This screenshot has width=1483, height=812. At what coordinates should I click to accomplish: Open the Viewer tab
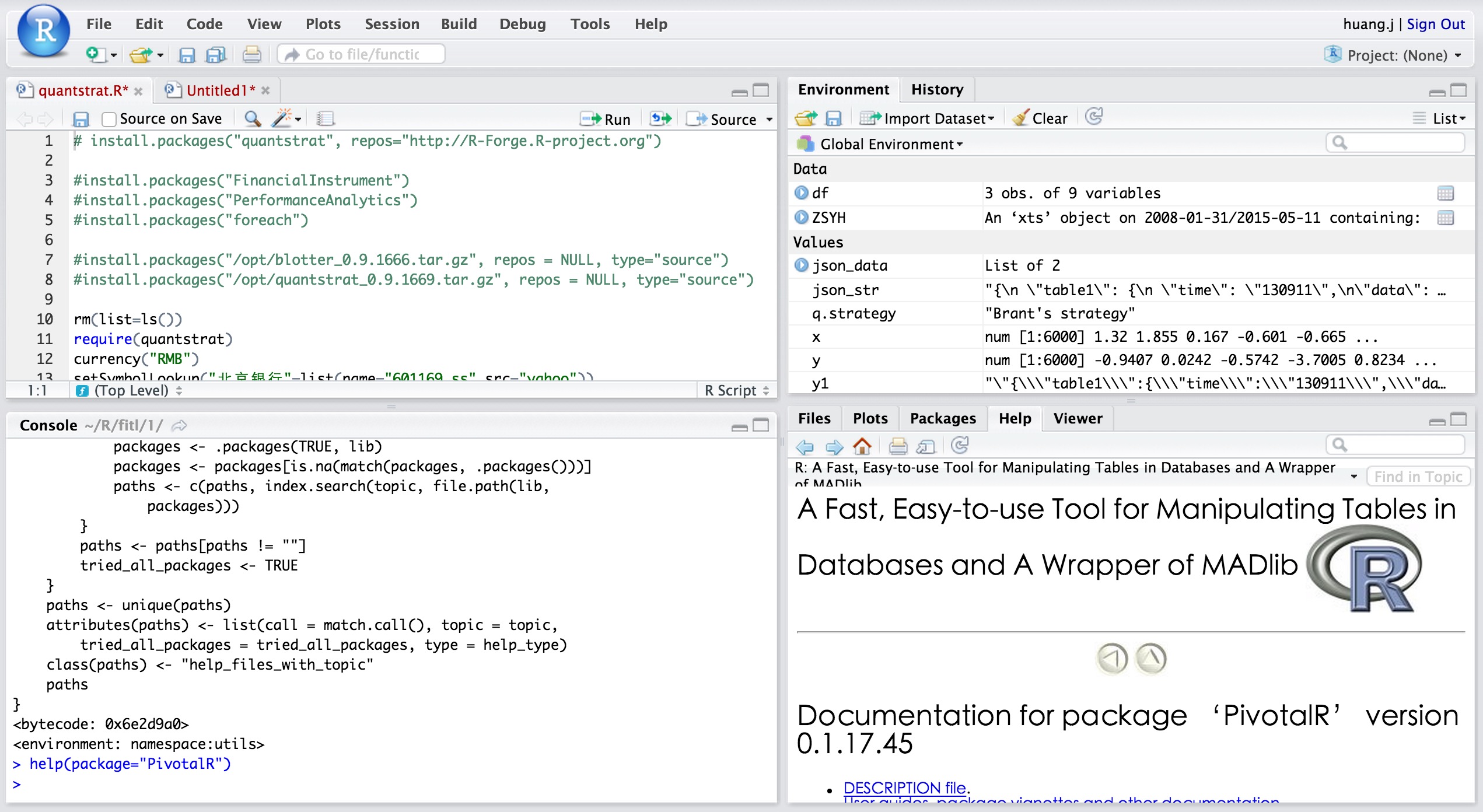(x=1078, y=418)
